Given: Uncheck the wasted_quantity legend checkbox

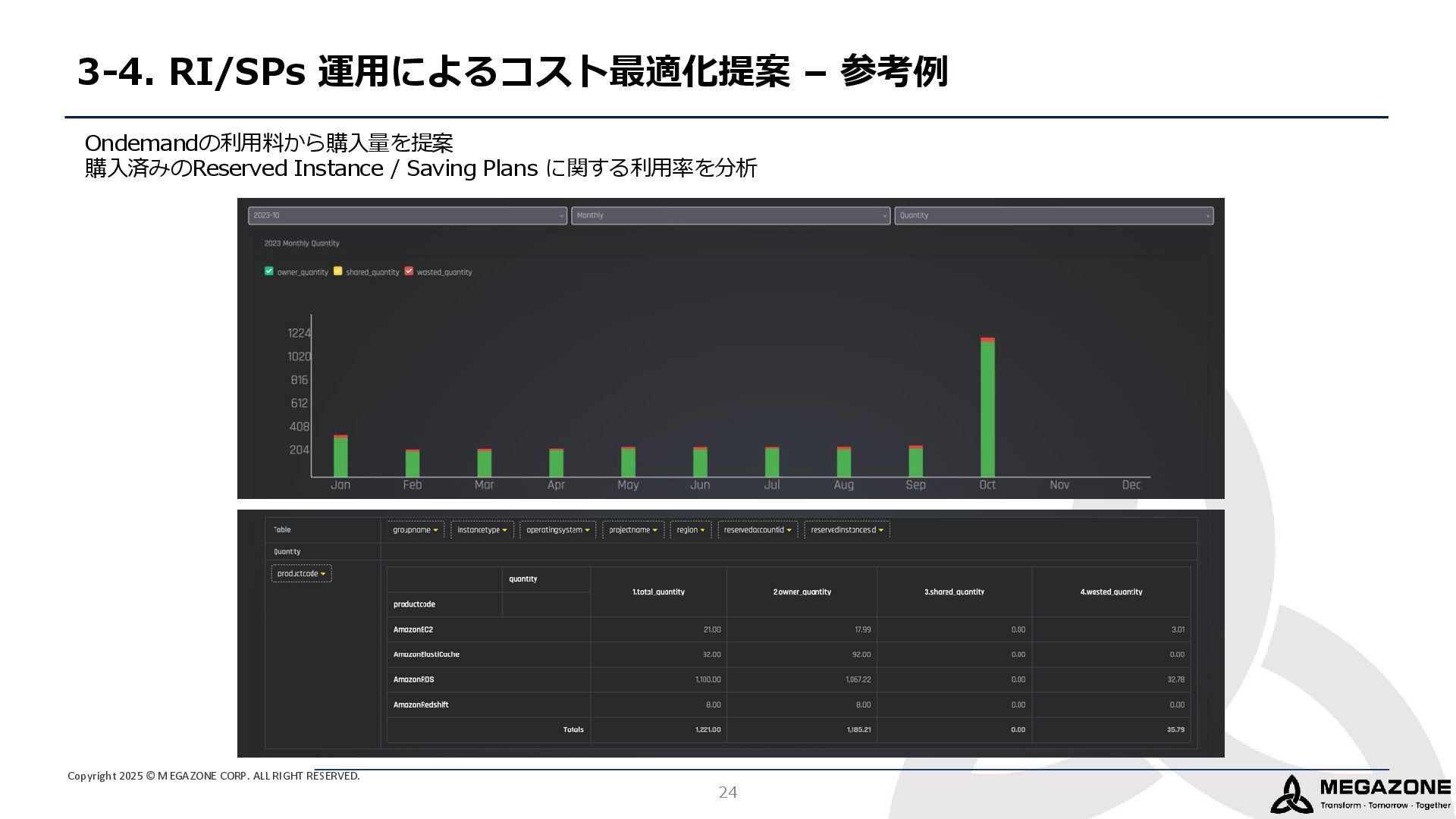Looking at the screenshot, I should 409,271.
